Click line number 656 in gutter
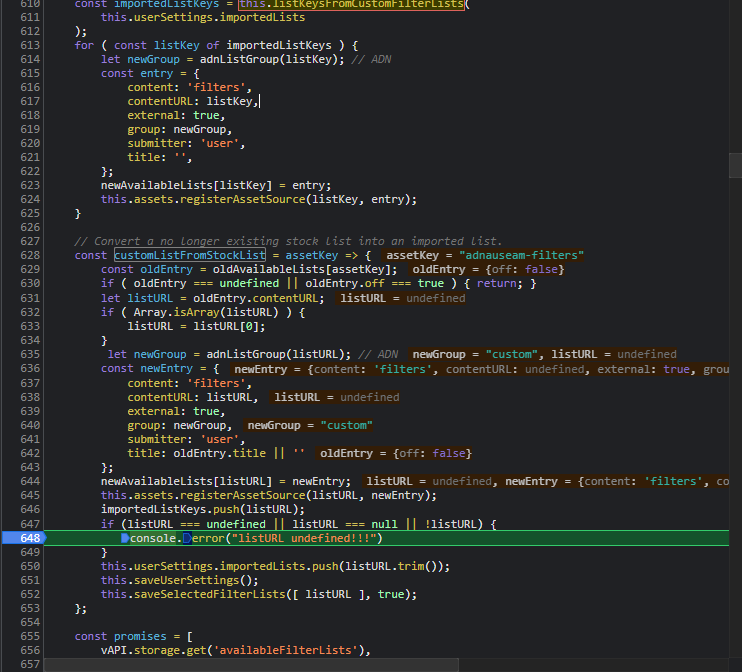This screenshot has width=742, height=672. (x=30, y=650)
